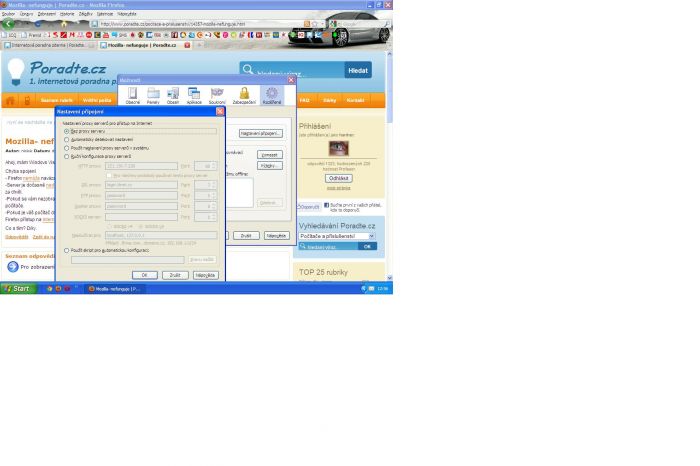Click magnifier icon in Poradte.cz header search
Screen dimensions: 700x466
pyautogui.click(x=248, y=70)
